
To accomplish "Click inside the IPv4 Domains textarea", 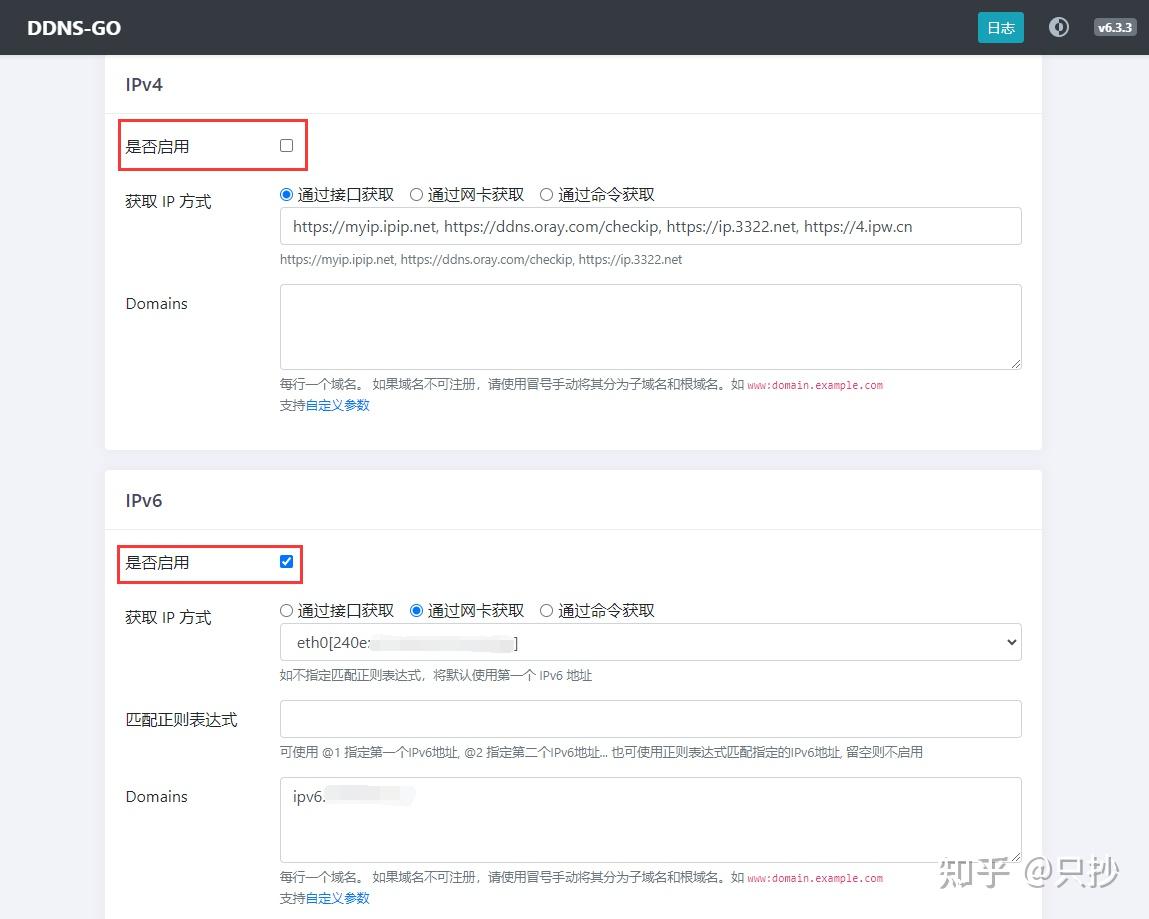I will coord(650,325).
